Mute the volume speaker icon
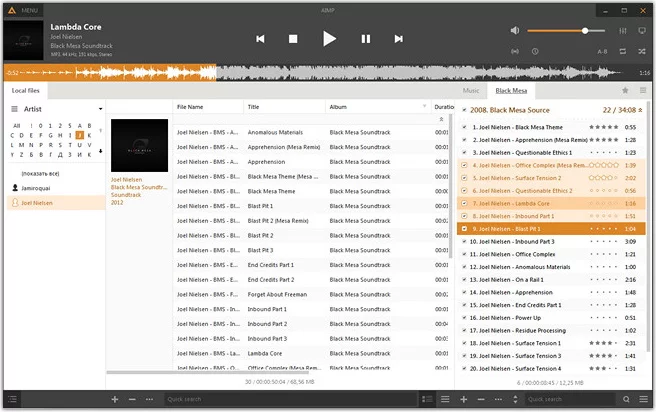Image resolution: width=656 pixels, height=412 pixels. pos(516,30)
